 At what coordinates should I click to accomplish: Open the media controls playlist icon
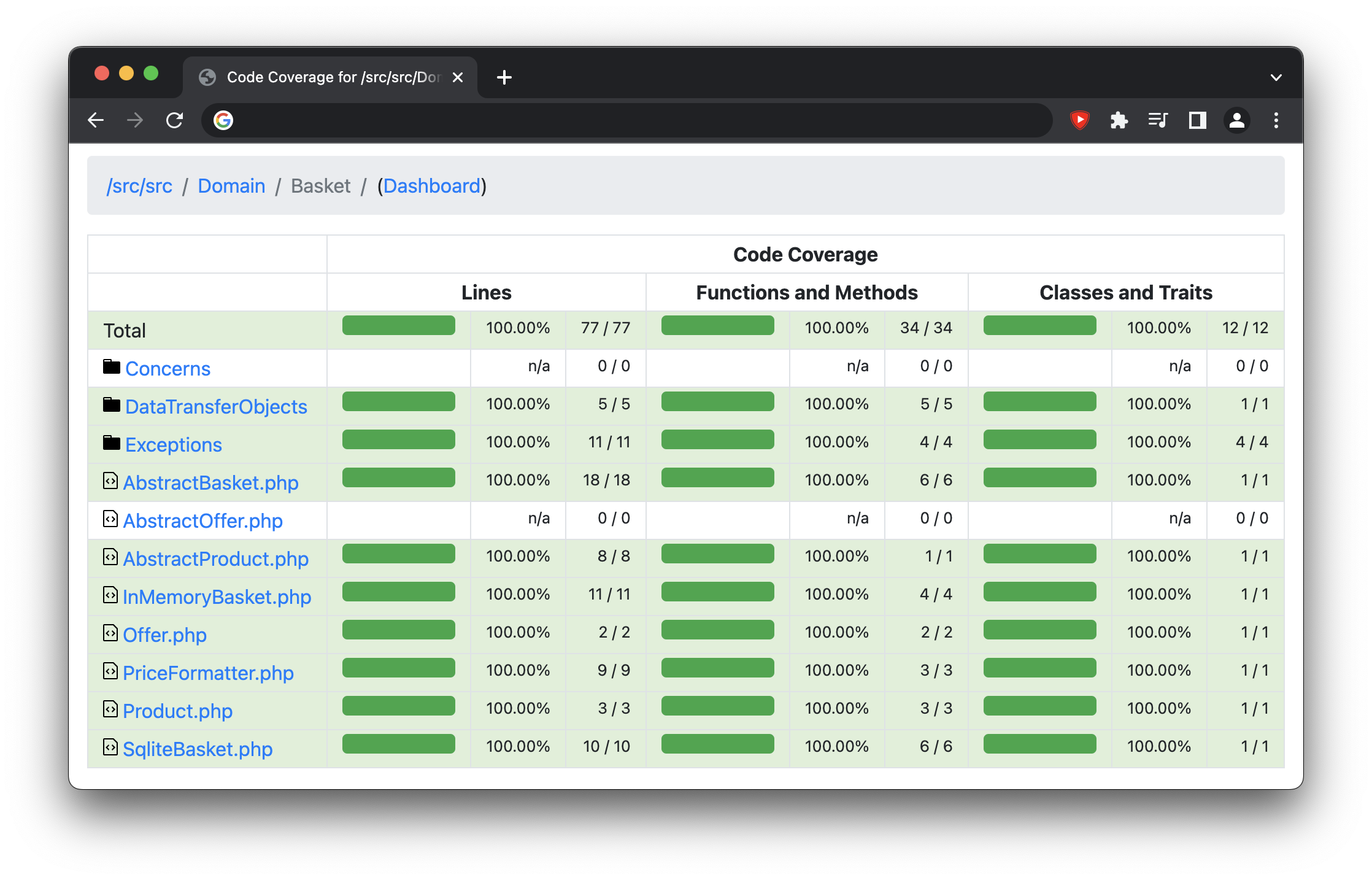click(x=1158, y=120)
